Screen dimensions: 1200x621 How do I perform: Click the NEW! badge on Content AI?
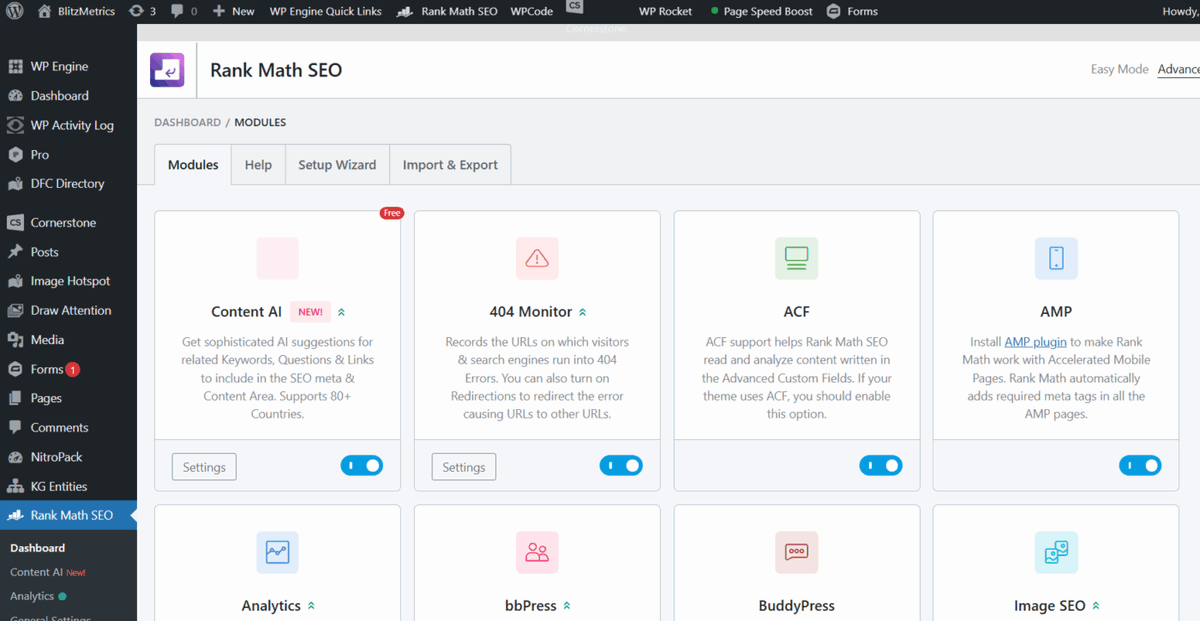click(310, 312)
